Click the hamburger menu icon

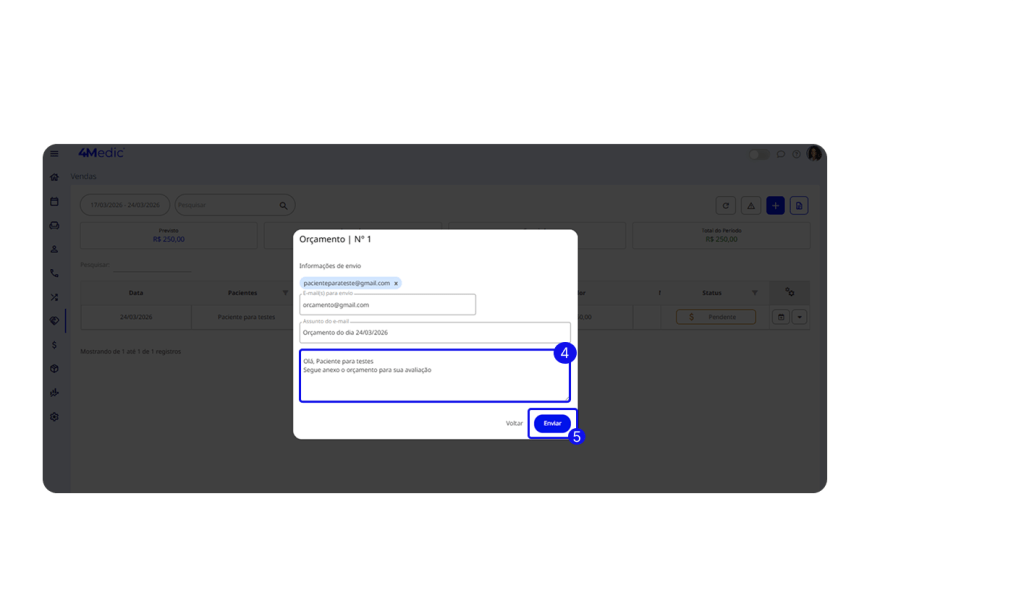click(x=55, y=154)
